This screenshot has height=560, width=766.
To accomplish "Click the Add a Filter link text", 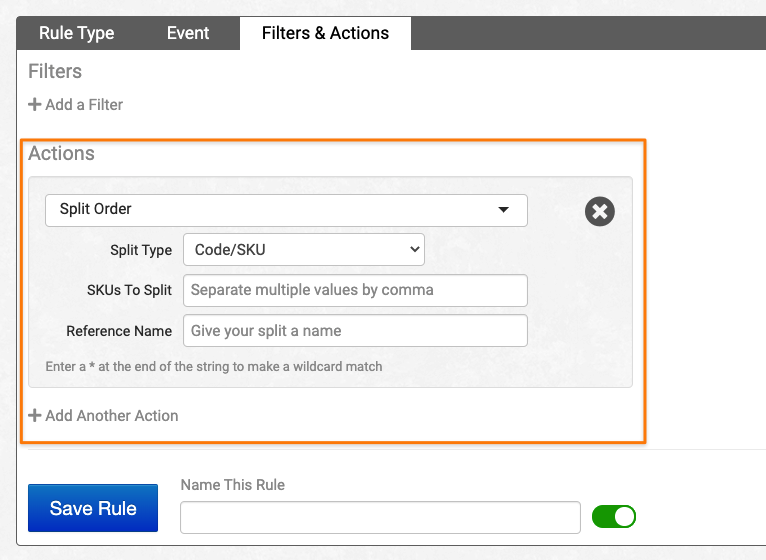I will [84, 105].
